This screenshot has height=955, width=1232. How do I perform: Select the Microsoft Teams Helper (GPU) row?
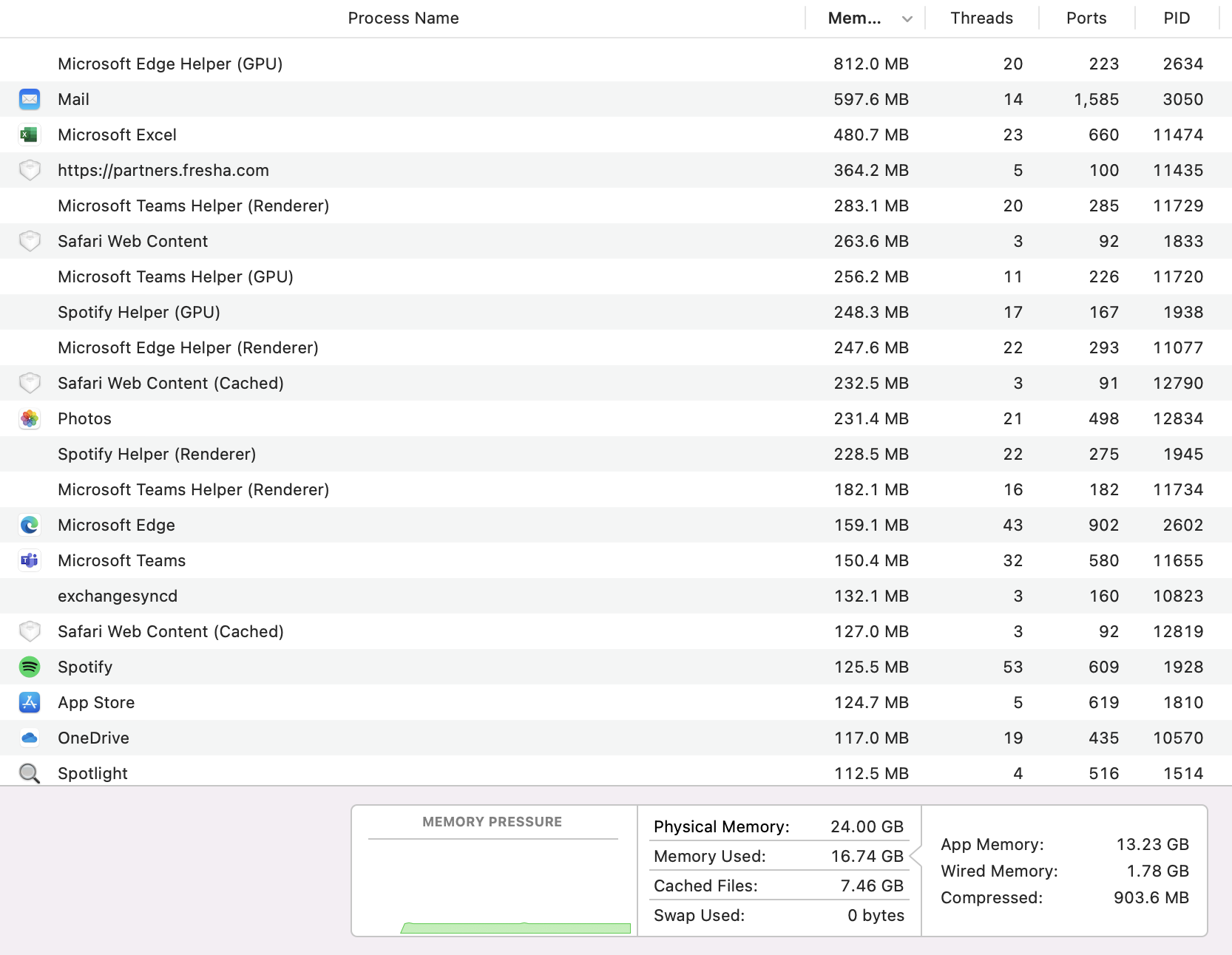click(616, 276)
